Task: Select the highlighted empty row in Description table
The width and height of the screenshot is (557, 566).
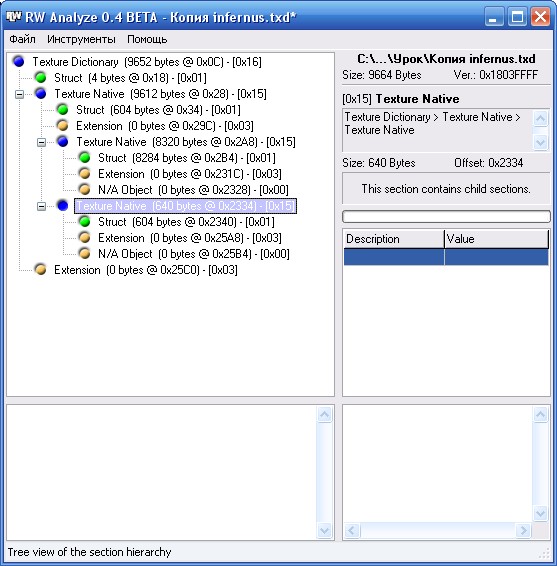Action: tap(446, 257)
